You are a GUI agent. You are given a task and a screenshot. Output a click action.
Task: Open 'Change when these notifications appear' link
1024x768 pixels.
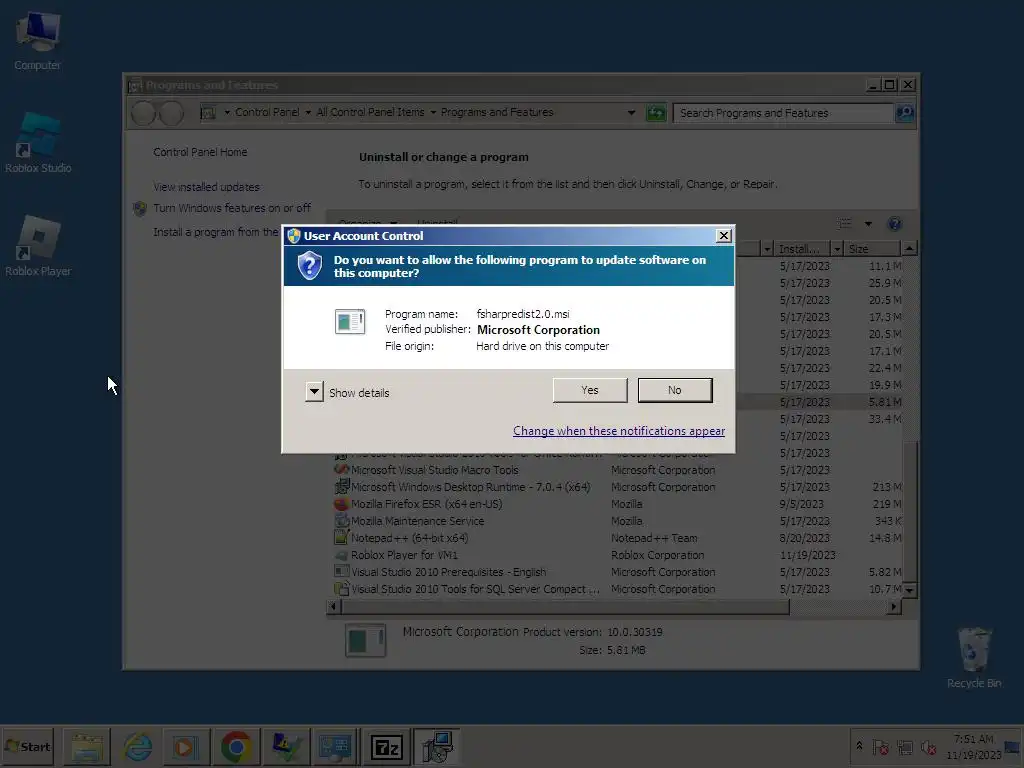tap(618, 431)
